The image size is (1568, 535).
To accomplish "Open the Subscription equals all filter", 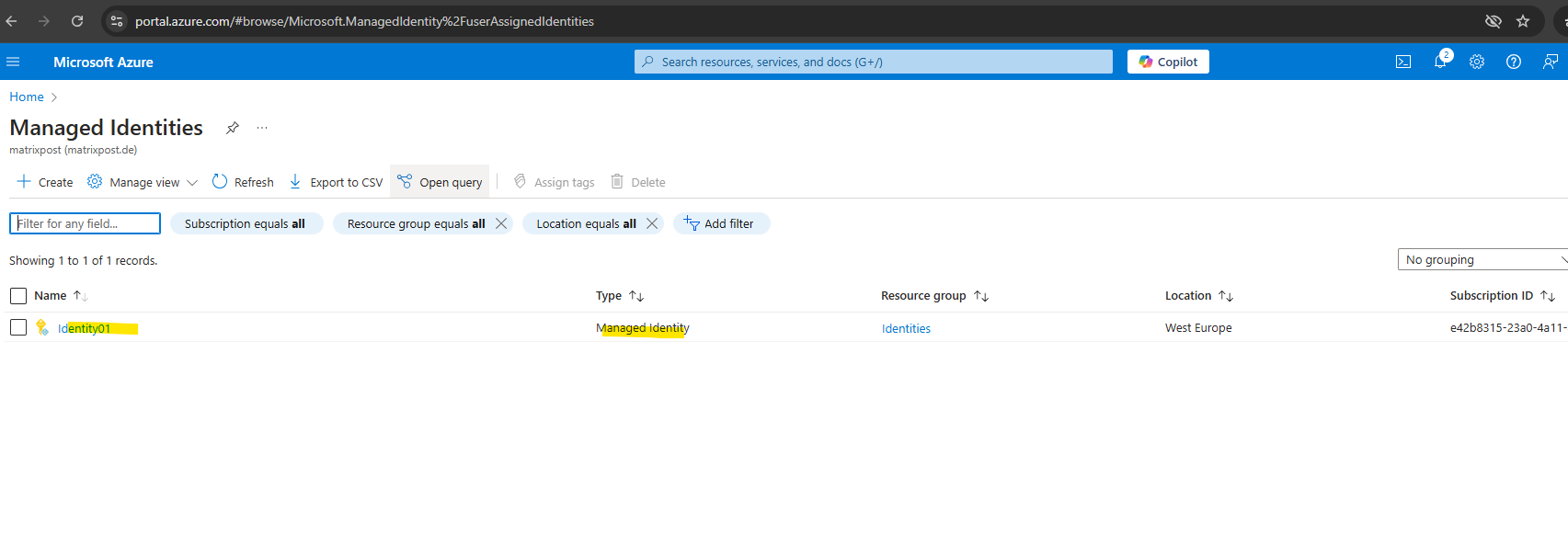I will point(245,223).
